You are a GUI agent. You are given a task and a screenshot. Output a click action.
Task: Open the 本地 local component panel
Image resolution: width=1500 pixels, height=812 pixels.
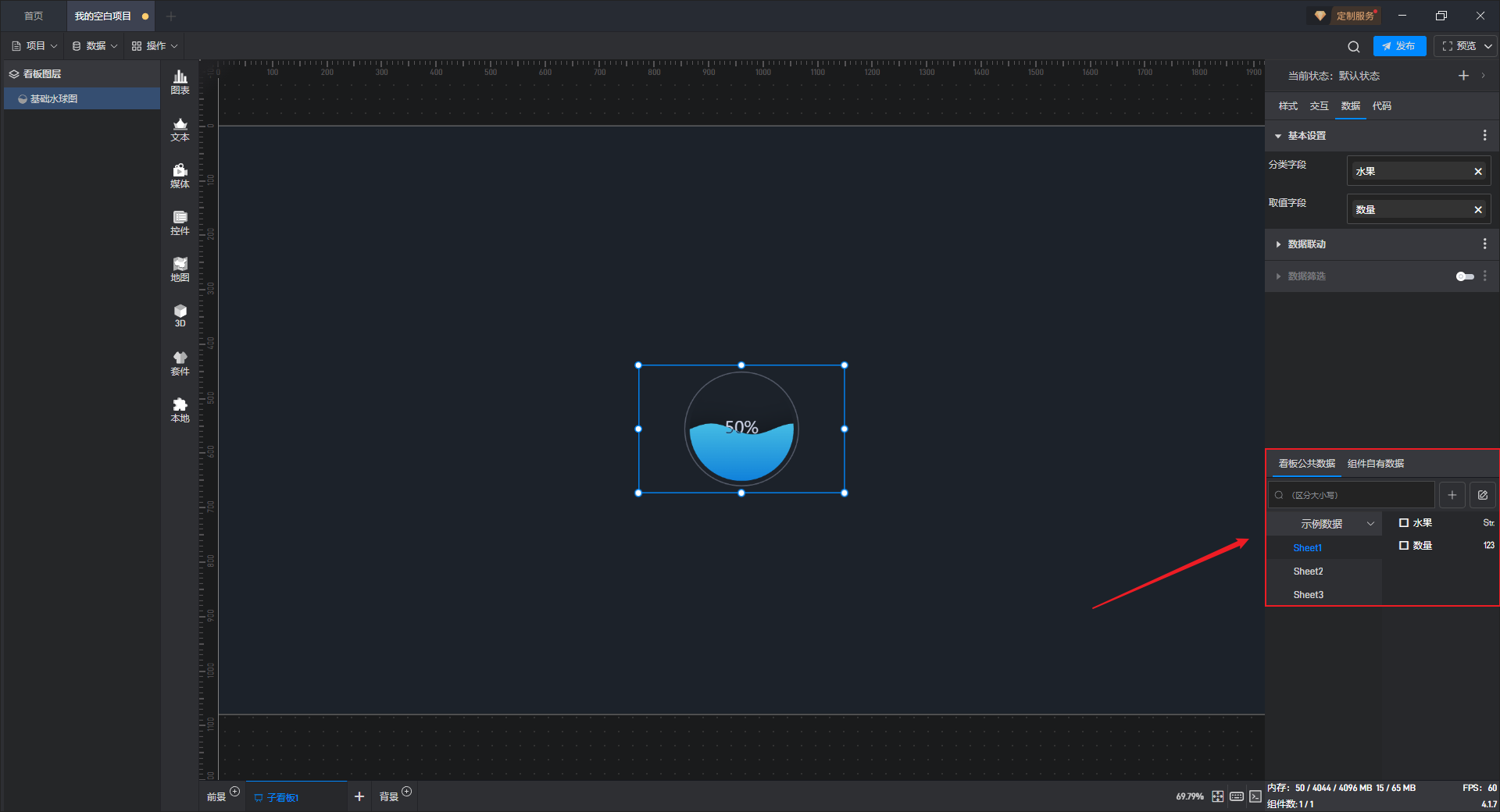[x=180, y=410]
